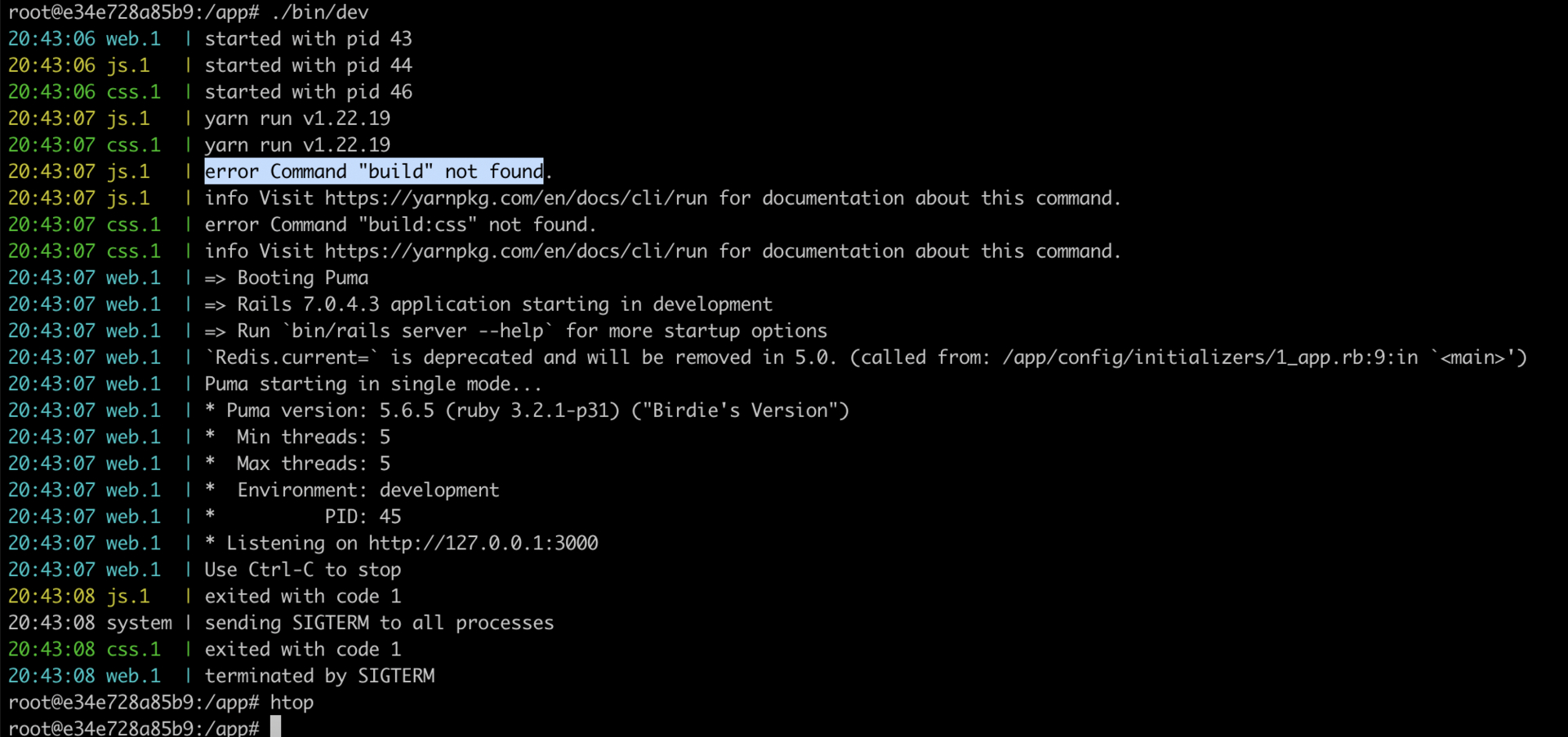Click the terminal cursor at the last prompt
The image size is (1568, 737).
click(276, 726)
